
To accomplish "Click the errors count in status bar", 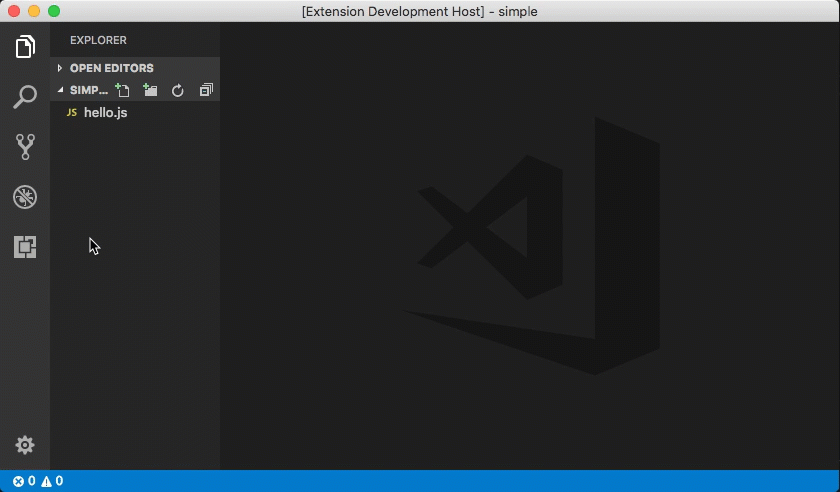I will tap(24, 481).
